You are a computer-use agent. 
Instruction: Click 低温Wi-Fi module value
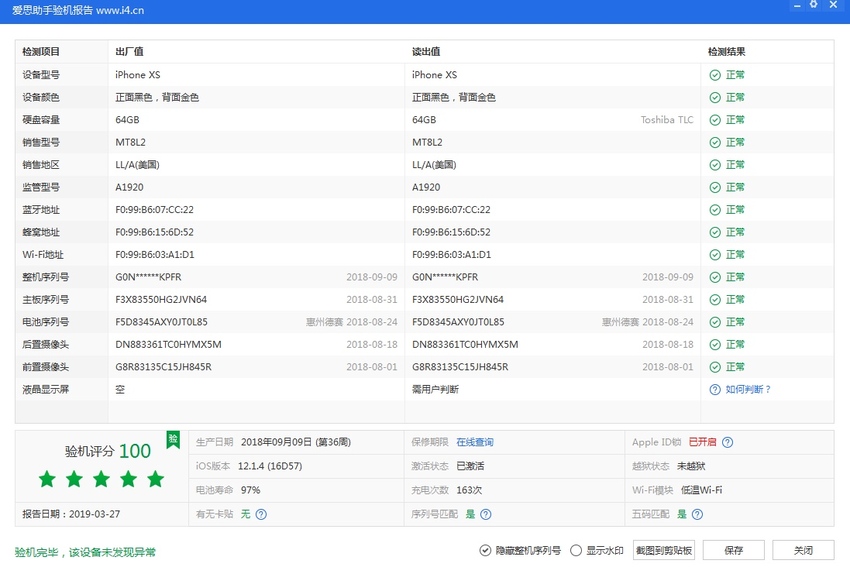pyautogui.click(x=701, y=491)
